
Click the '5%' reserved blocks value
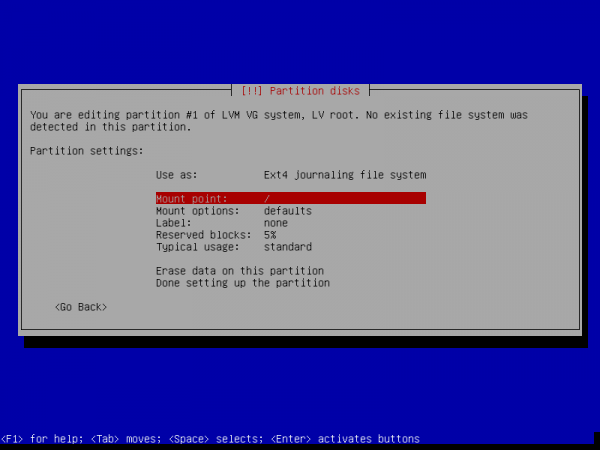270,235
